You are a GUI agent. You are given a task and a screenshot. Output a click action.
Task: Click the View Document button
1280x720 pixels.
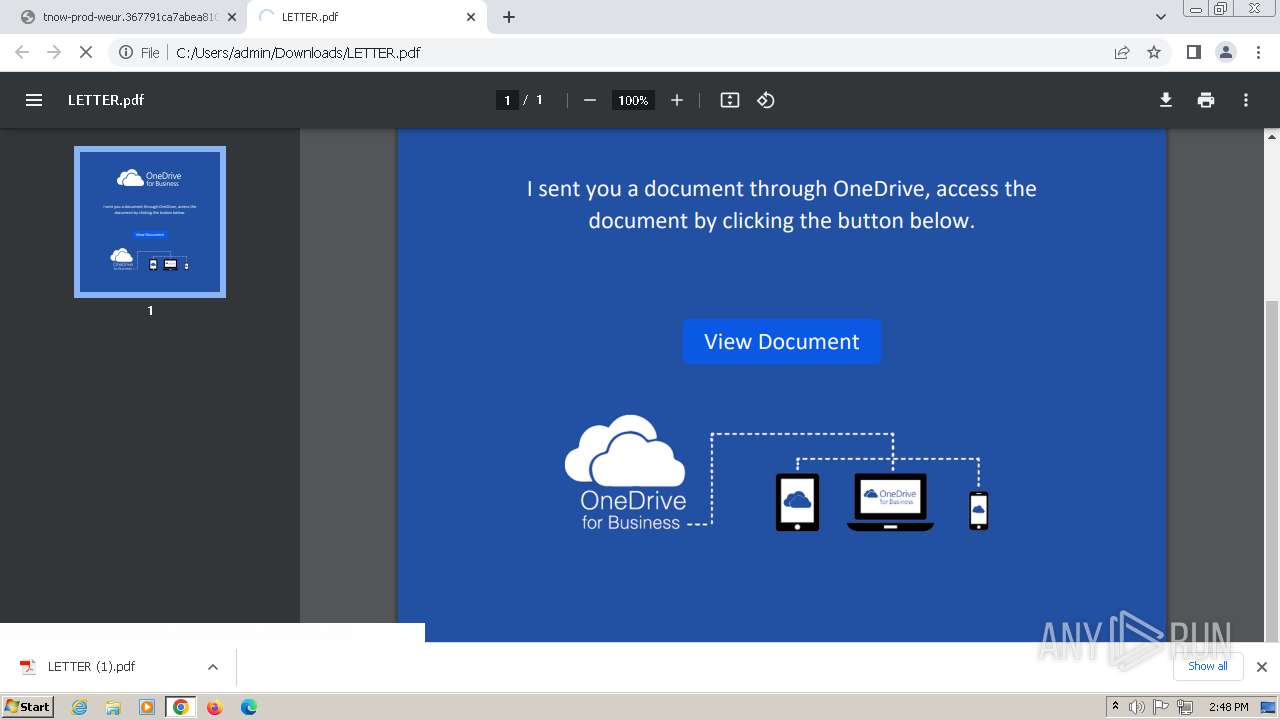tap(782, 341)
